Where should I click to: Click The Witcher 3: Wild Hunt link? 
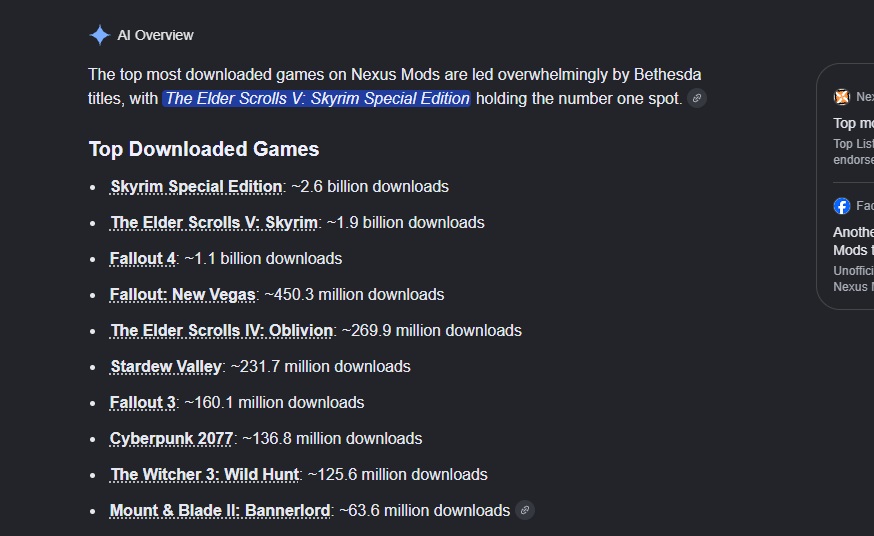(205, 475)
